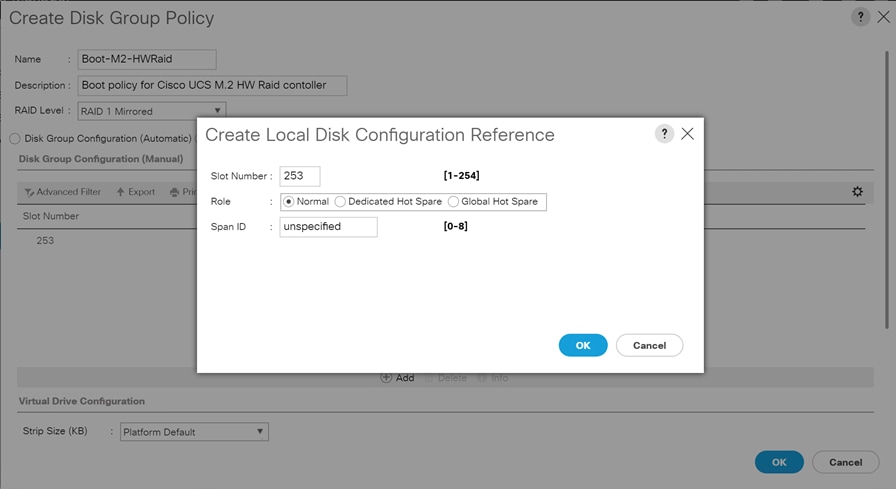896x489 pixels.
Task: Confirm the disk reference with dialog OK
Action: [x=583, y=345]
